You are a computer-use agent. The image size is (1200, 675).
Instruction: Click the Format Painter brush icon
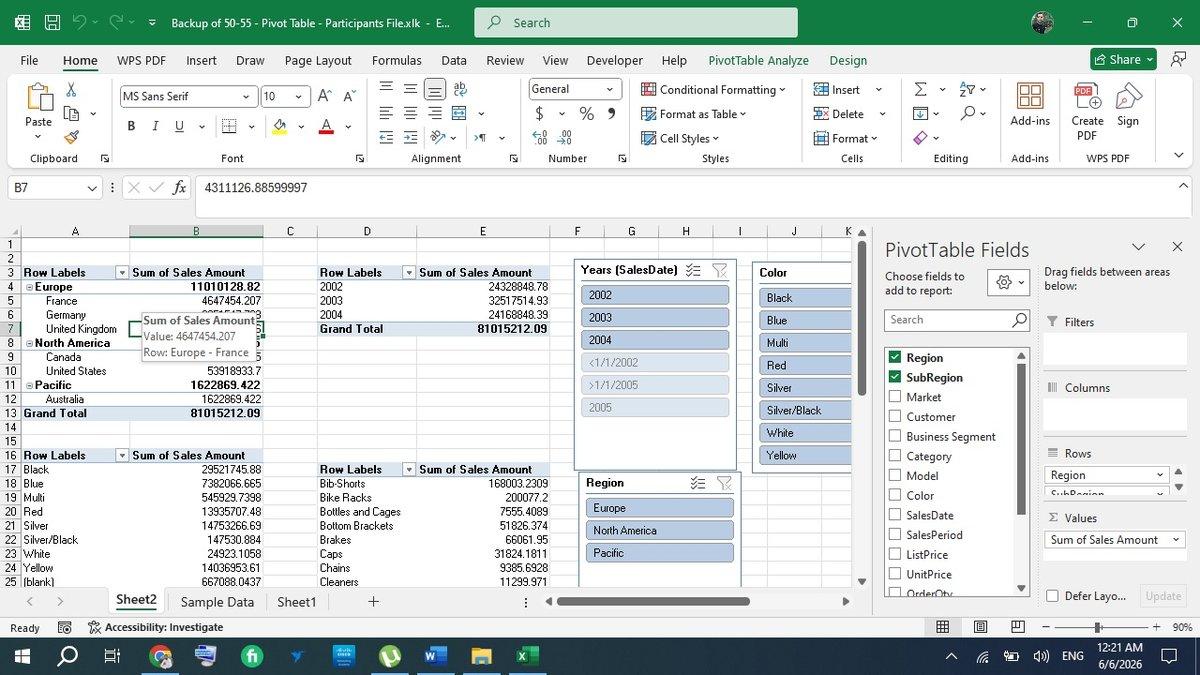pos(71,137)
